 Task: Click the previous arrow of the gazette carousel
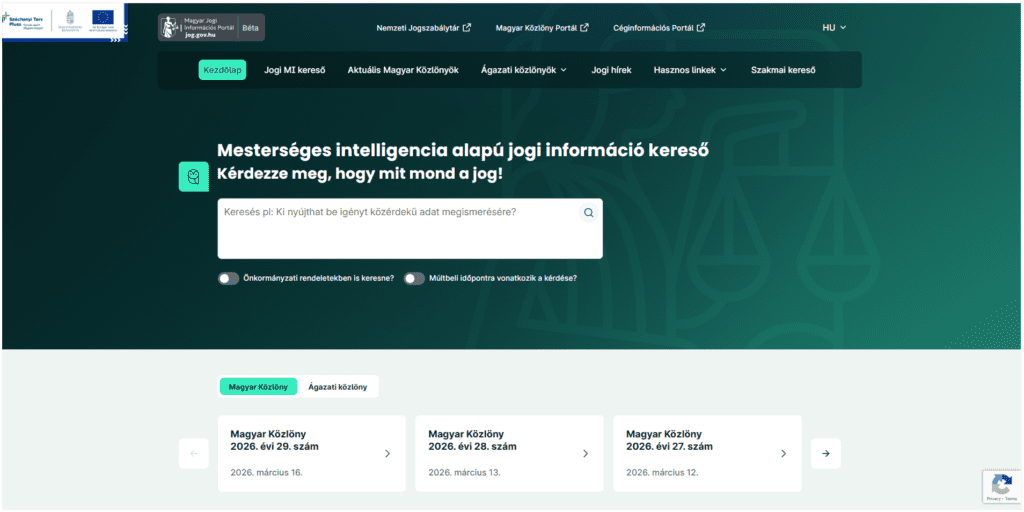[193, 454]
